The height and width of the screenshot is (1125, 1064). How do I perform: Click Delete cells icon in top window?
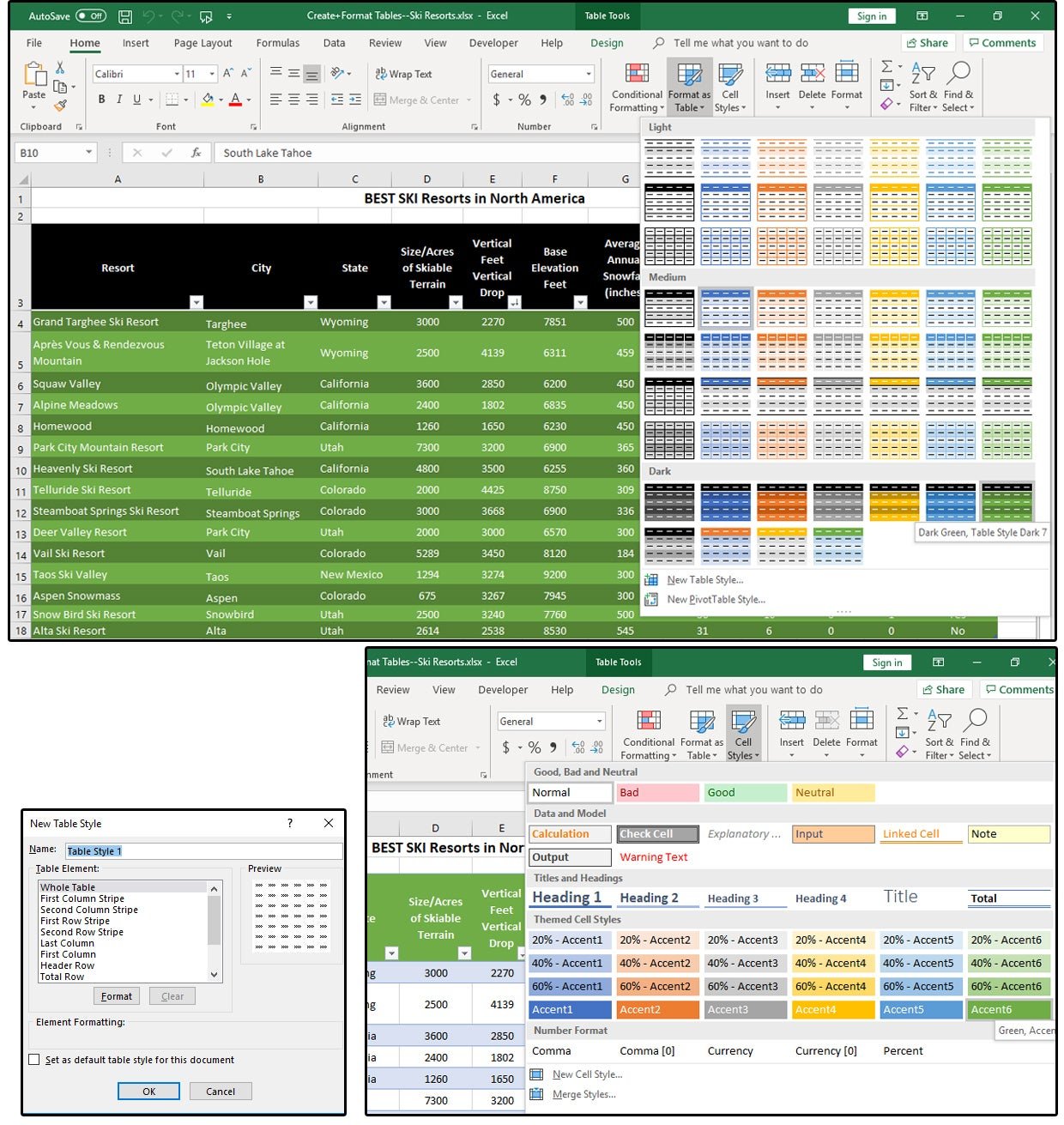812,73
